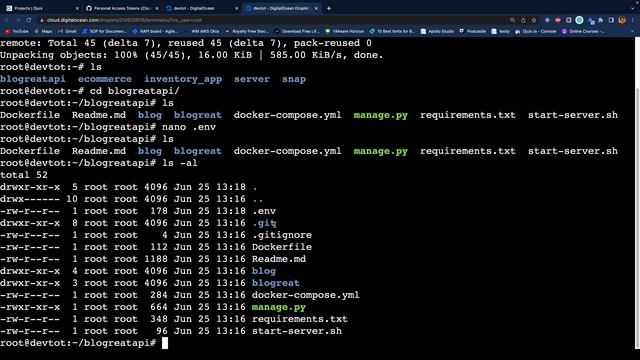Open a new browser tab

[x=329, y=8]
